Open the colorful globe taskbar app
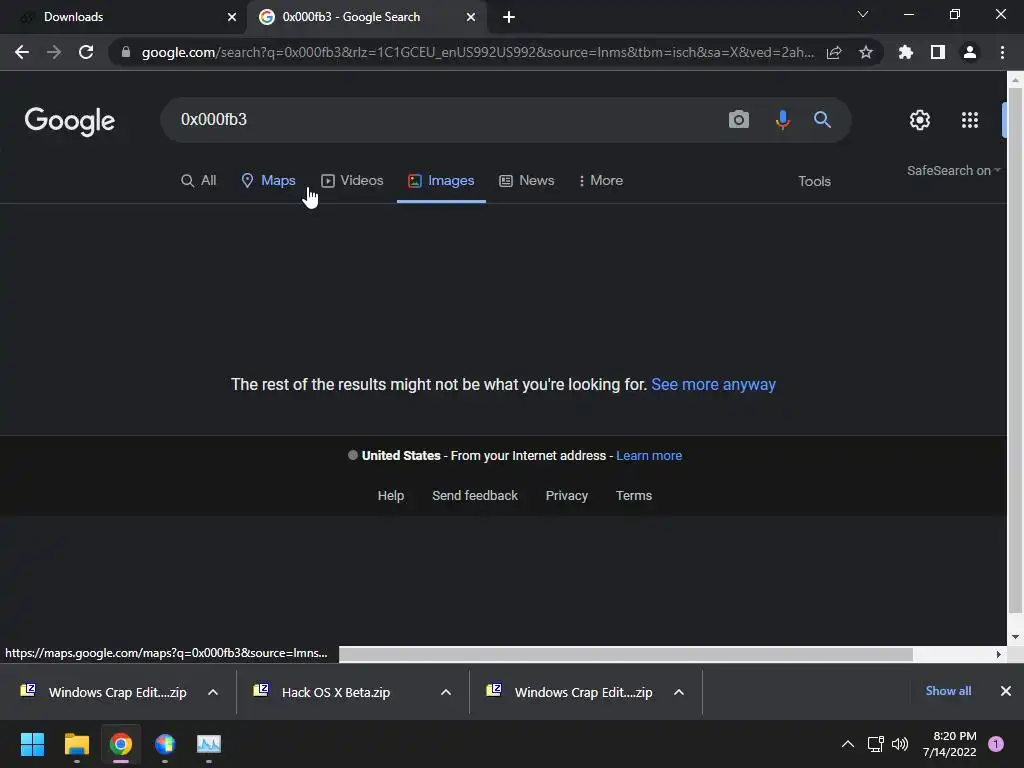 tap(165, 744)
